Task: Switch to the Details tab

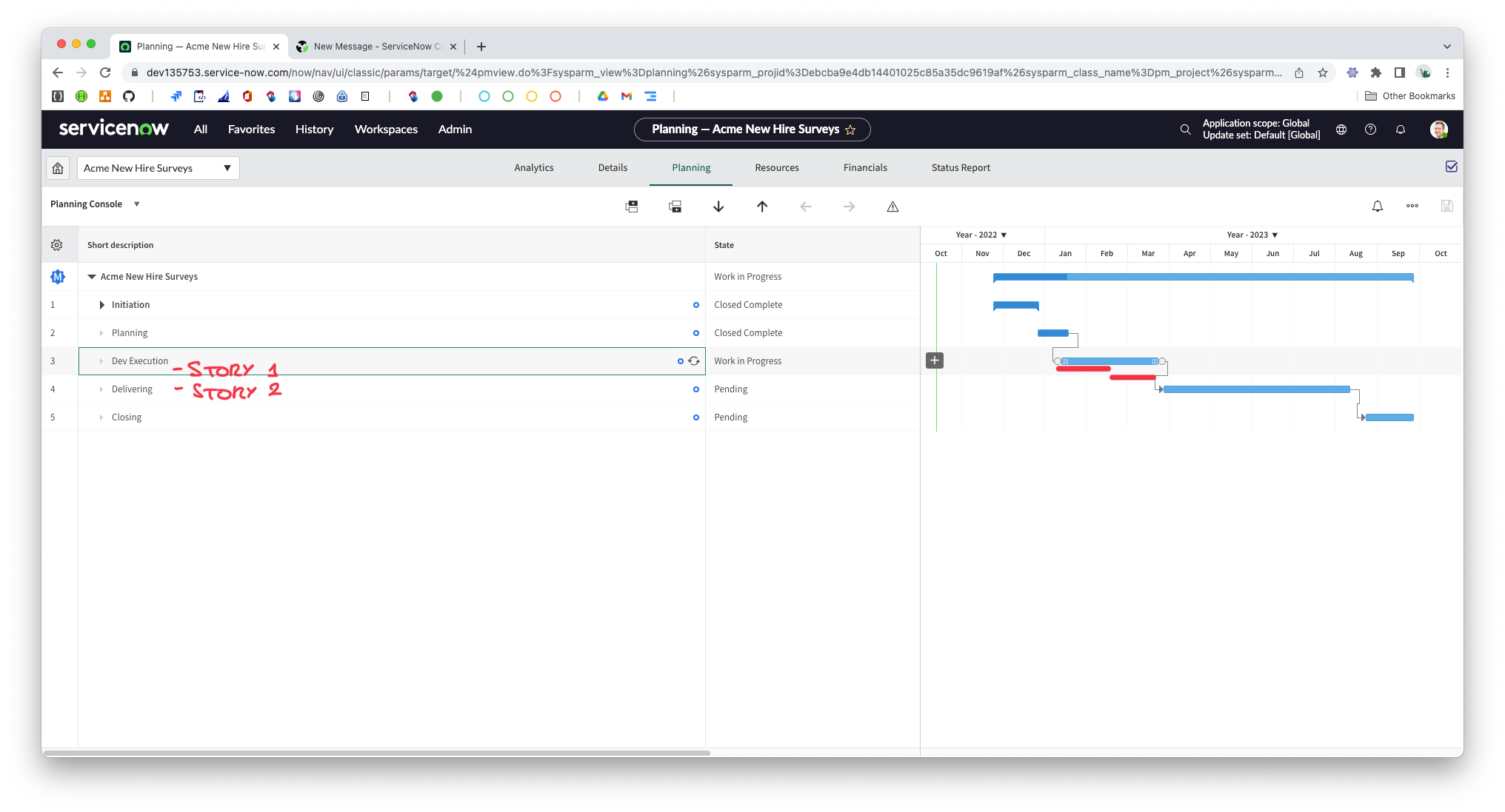Action: pos(613,168)
